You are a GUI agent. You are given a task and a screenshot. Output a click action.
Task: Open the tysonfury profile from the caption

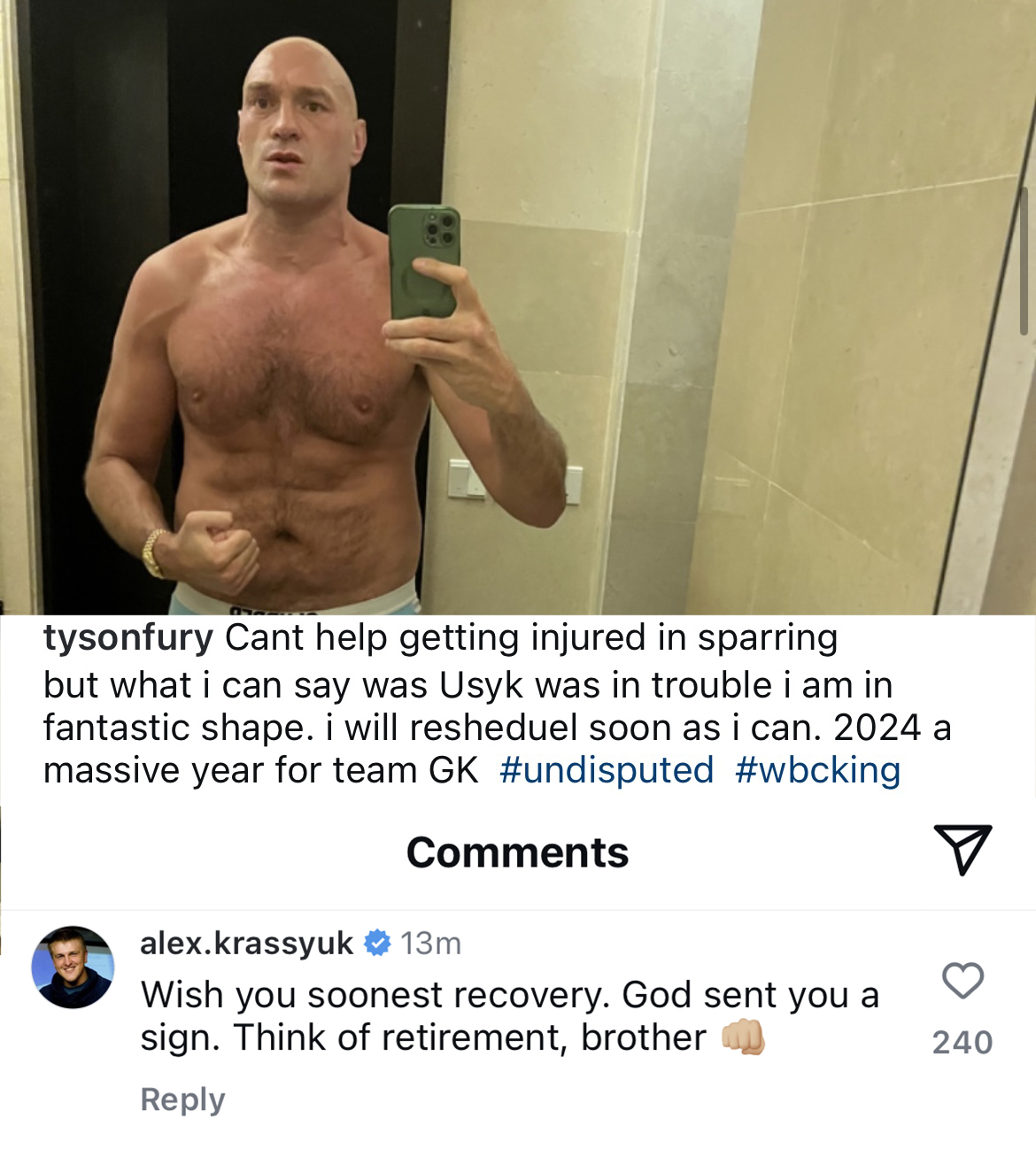pyautogui.click(x=128, y=637)
